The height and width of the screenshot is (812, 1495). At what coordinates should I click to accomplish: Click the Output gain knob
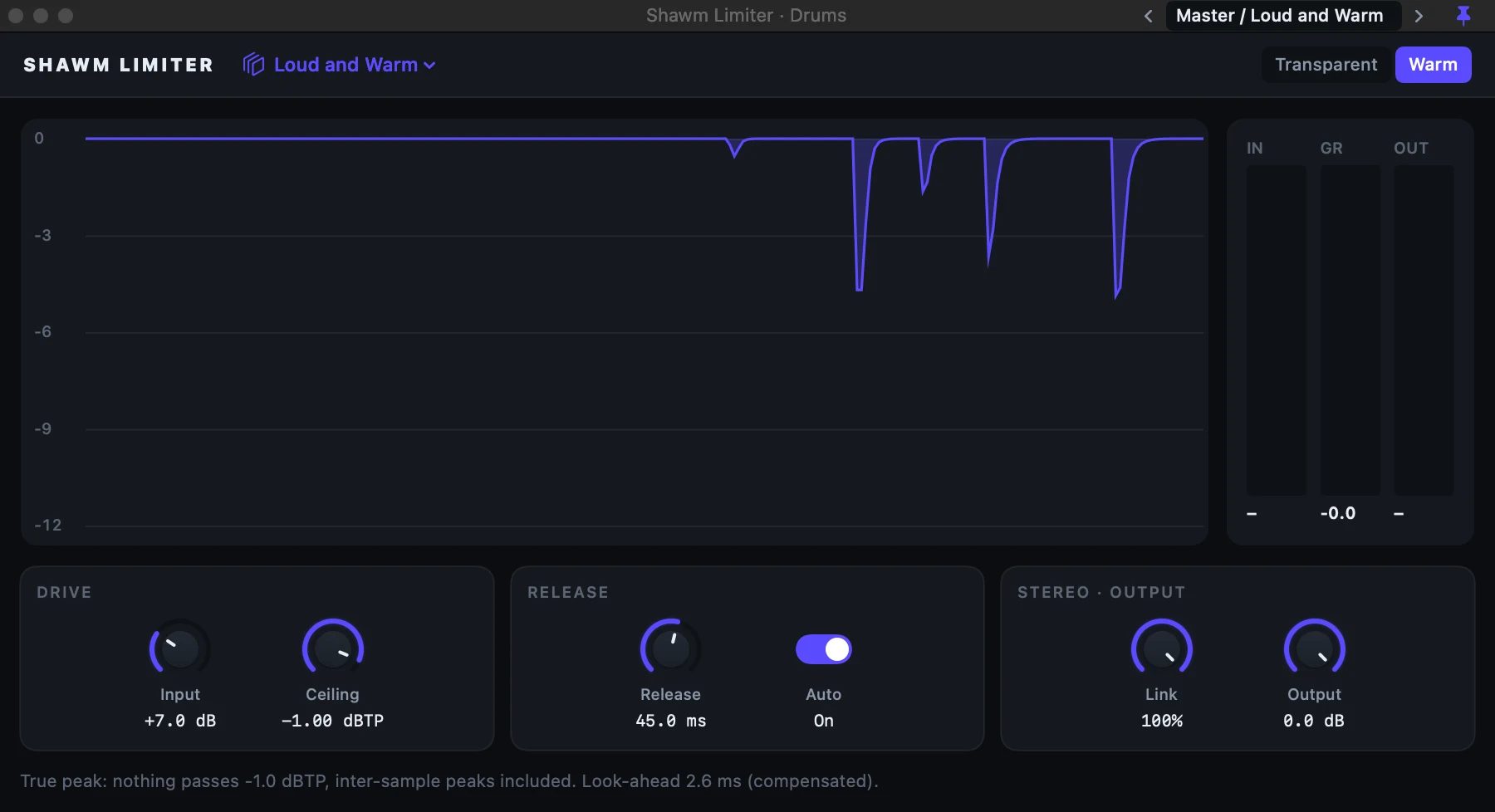(1314, 648)
